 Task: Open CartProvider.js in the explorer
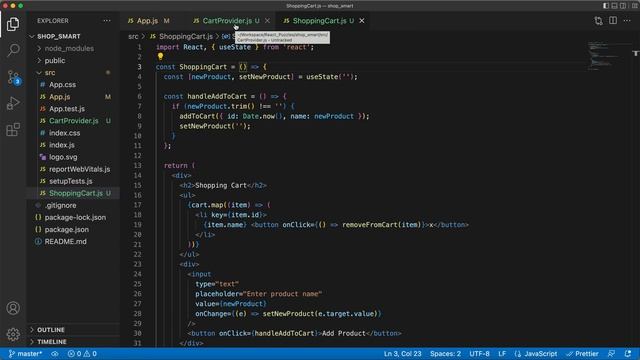pyautogui.click(x=73, y=121)
